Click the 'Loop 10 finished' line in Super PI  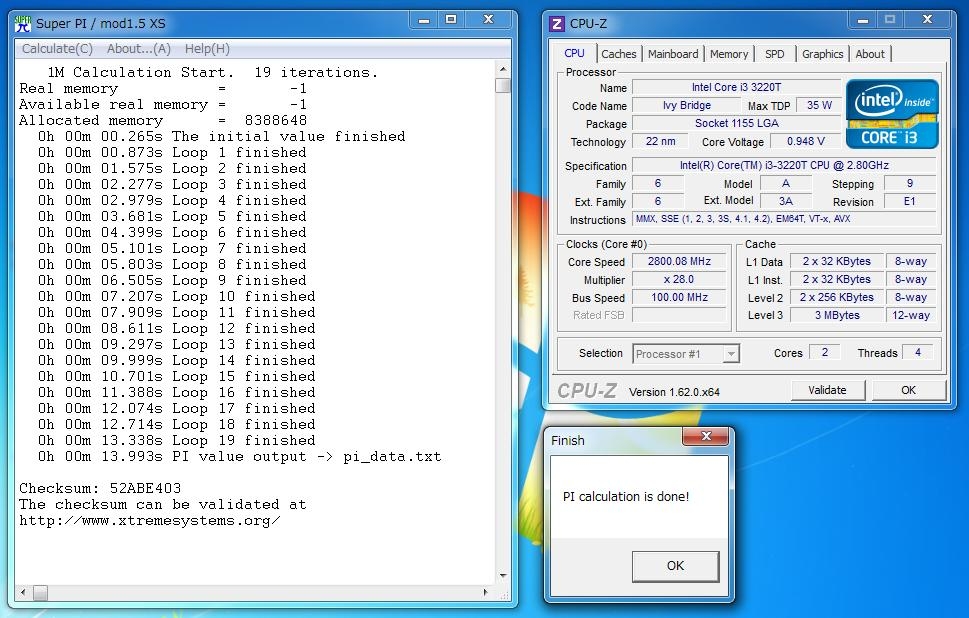point(176,297)
